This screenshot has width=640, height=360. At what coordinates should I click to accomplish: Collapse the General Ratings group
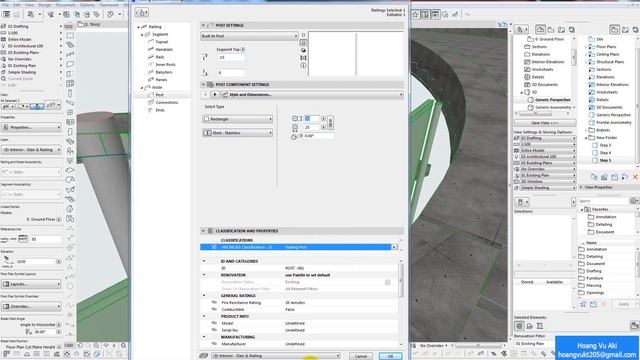coord(204,296)
